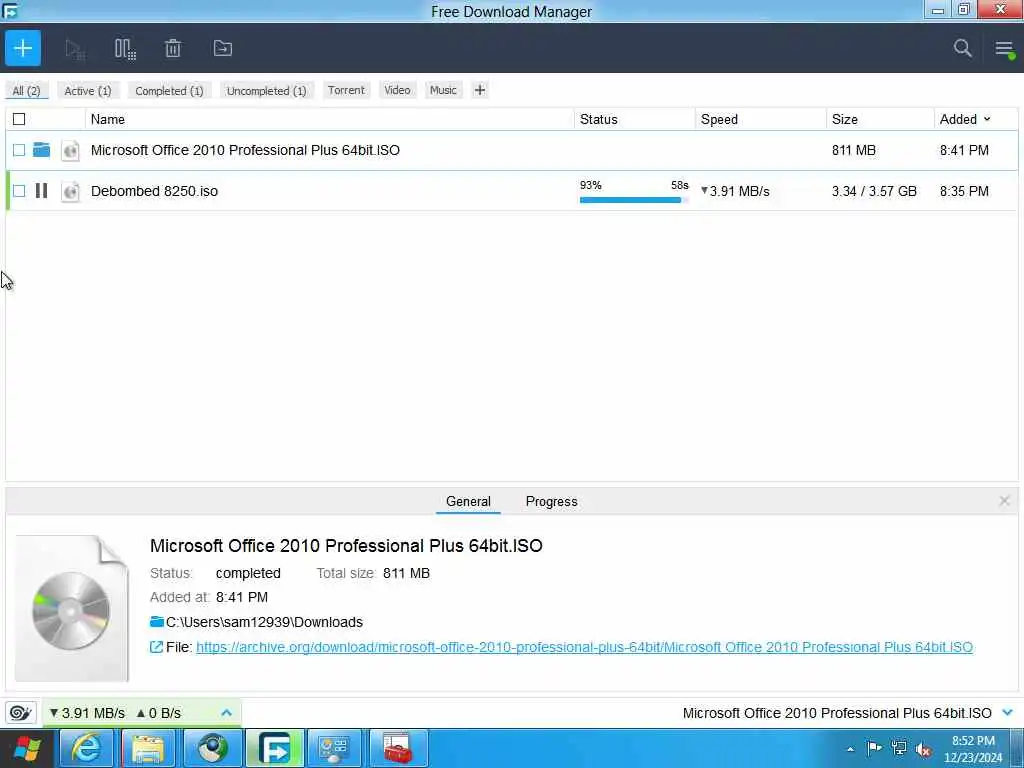Open the hamburger main menu

(1004, 48)
